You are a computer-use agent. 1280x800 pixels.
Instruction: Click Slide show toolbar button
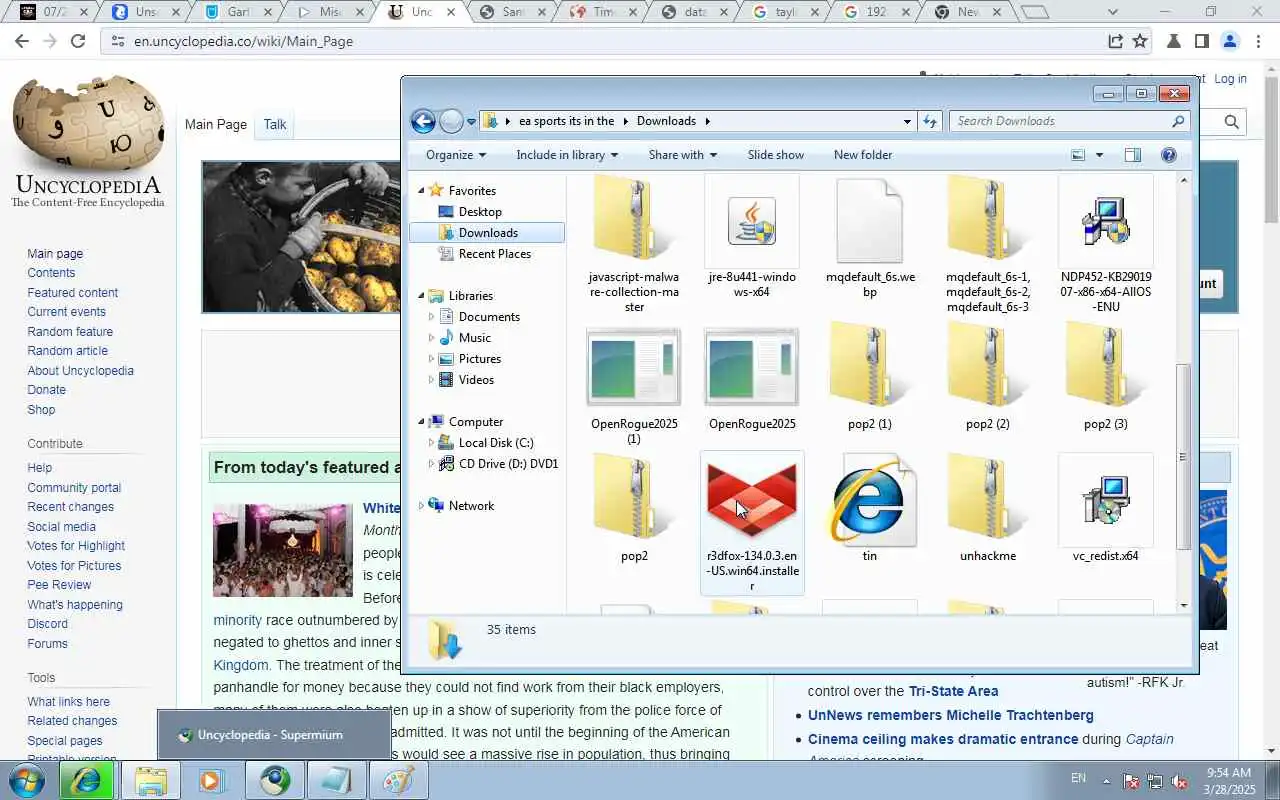776,155
